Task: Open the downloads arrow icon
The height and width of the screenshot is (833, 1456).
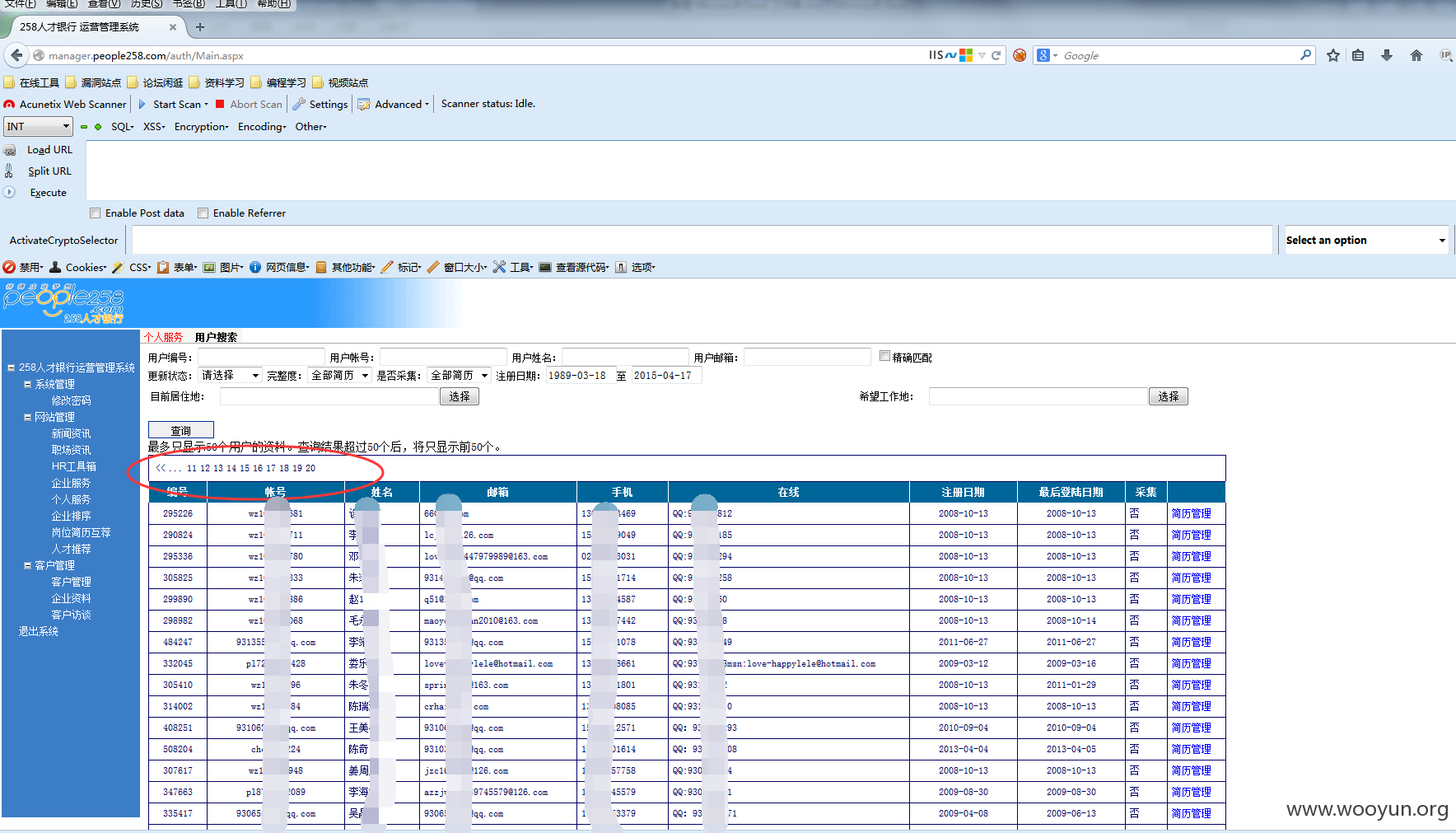Action: [1387, 55]
